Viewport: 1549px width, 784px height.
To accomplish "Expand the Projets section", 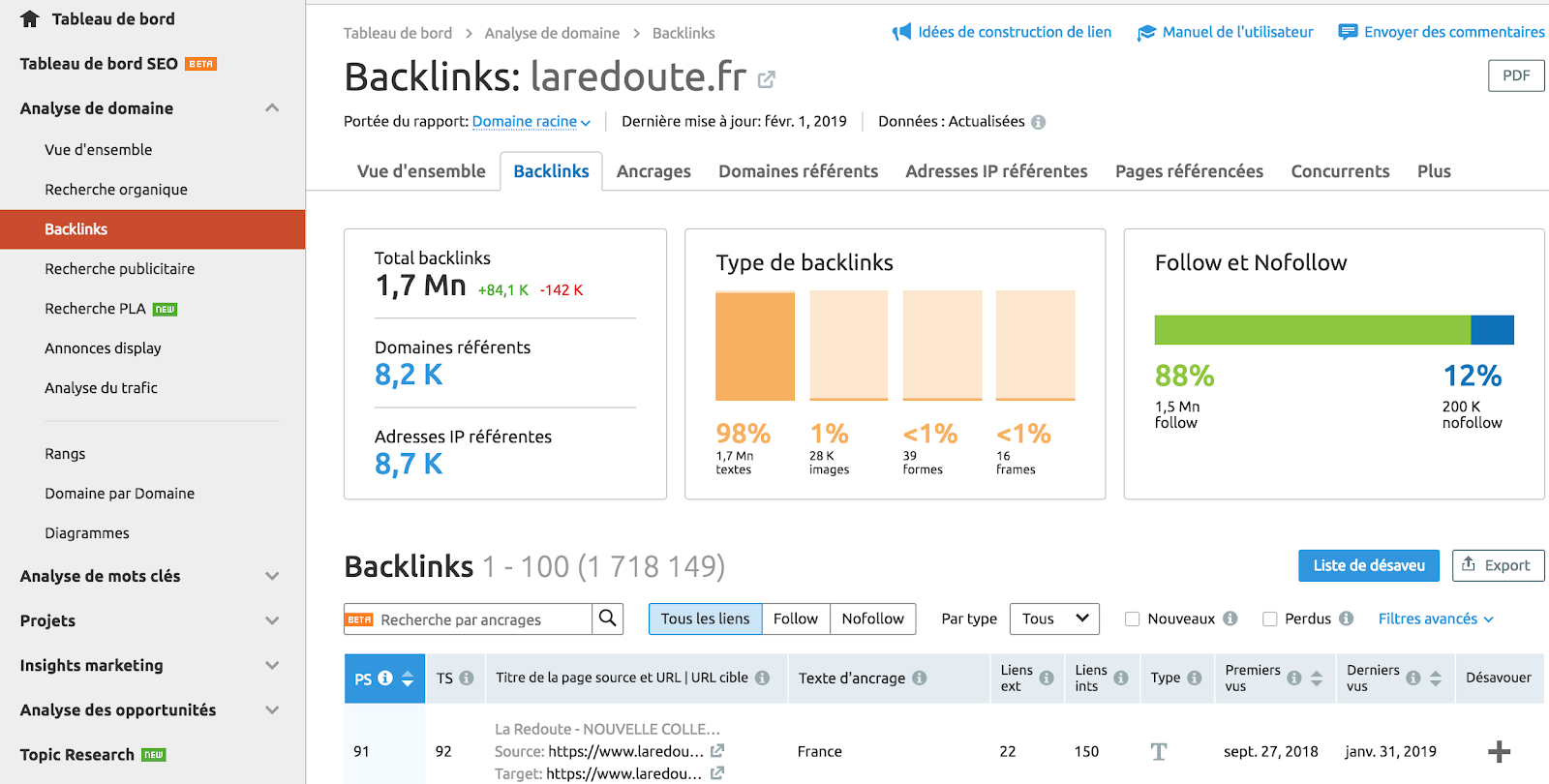I will tap(272, 620).
